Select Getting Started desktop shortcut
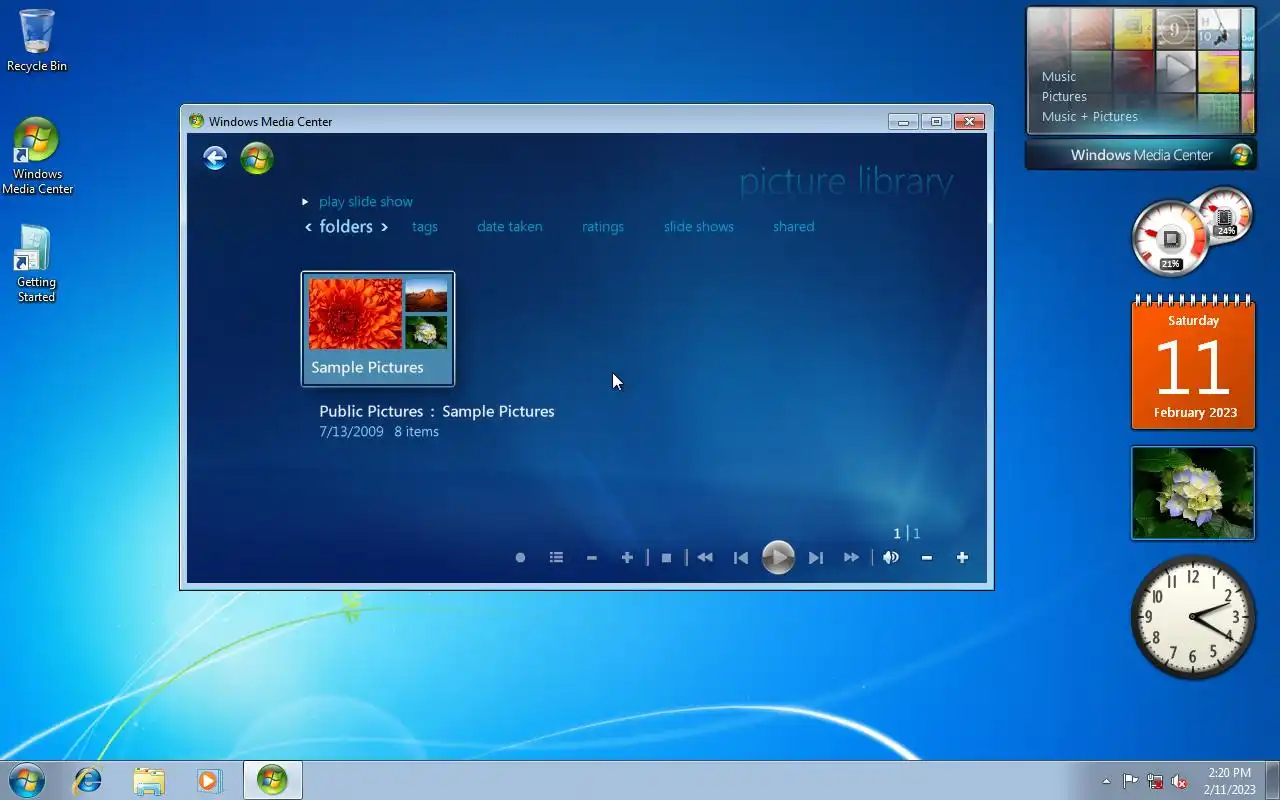 pyautogui.click(x=36, y=264)
